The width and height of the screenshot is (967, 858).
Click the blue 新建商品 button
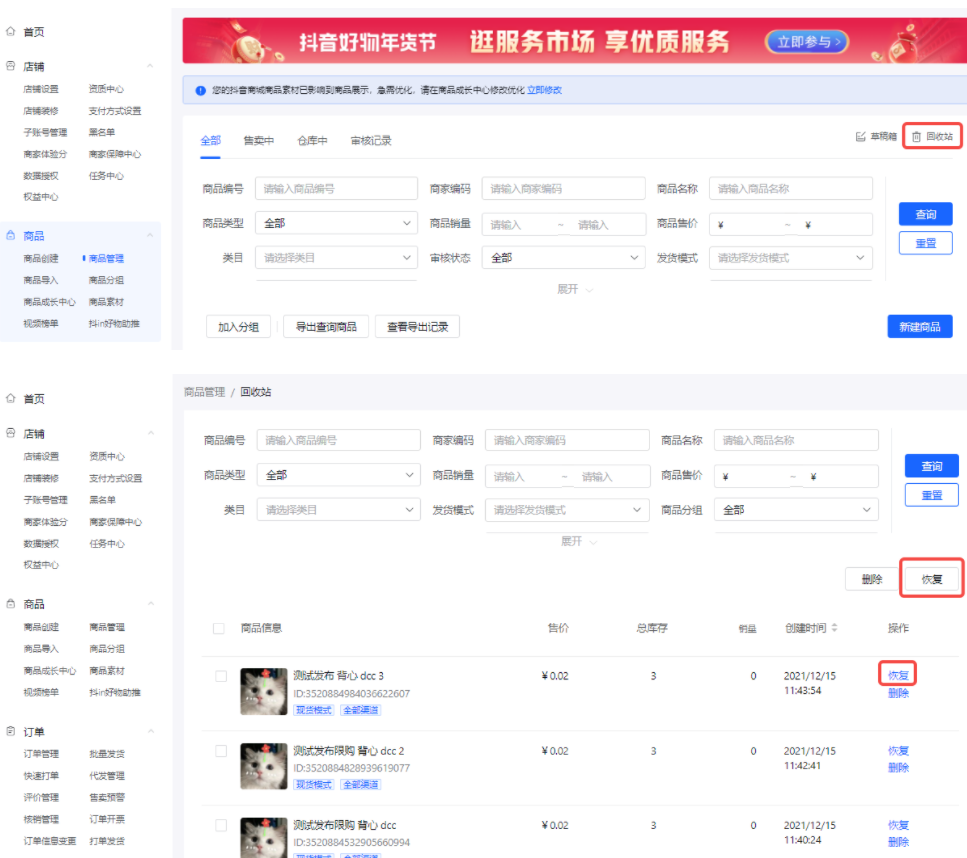pyautogui.click(x=919, y=327)
